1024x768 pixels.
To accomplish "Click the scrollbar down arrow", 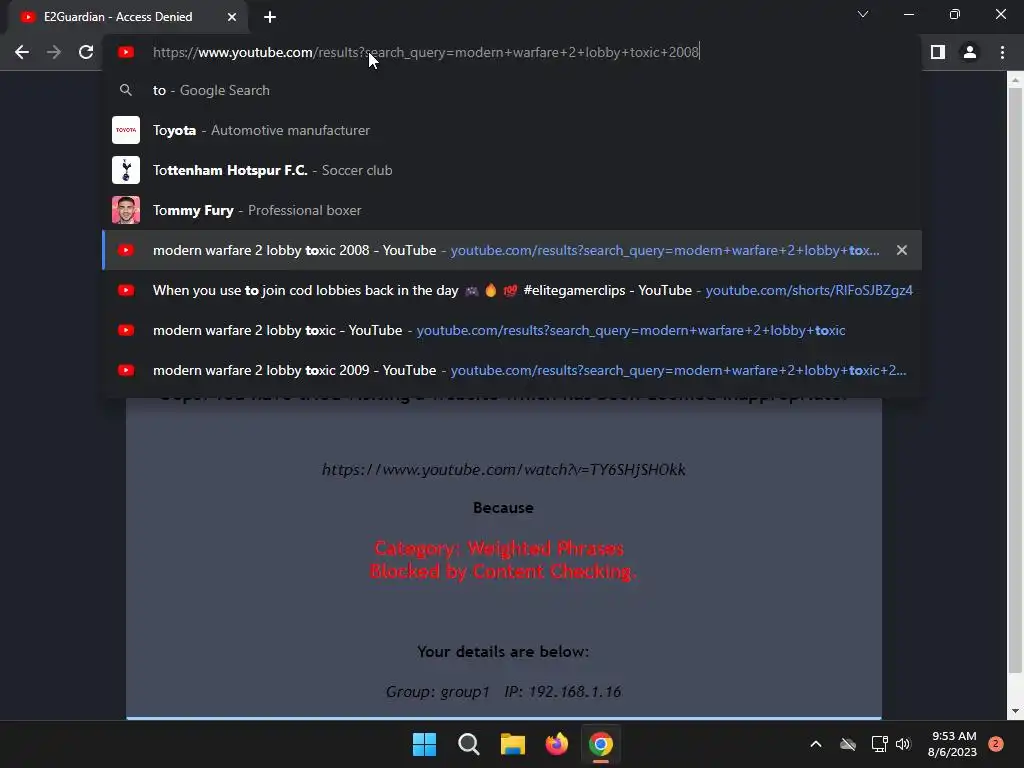I will tap(1015, 712).
